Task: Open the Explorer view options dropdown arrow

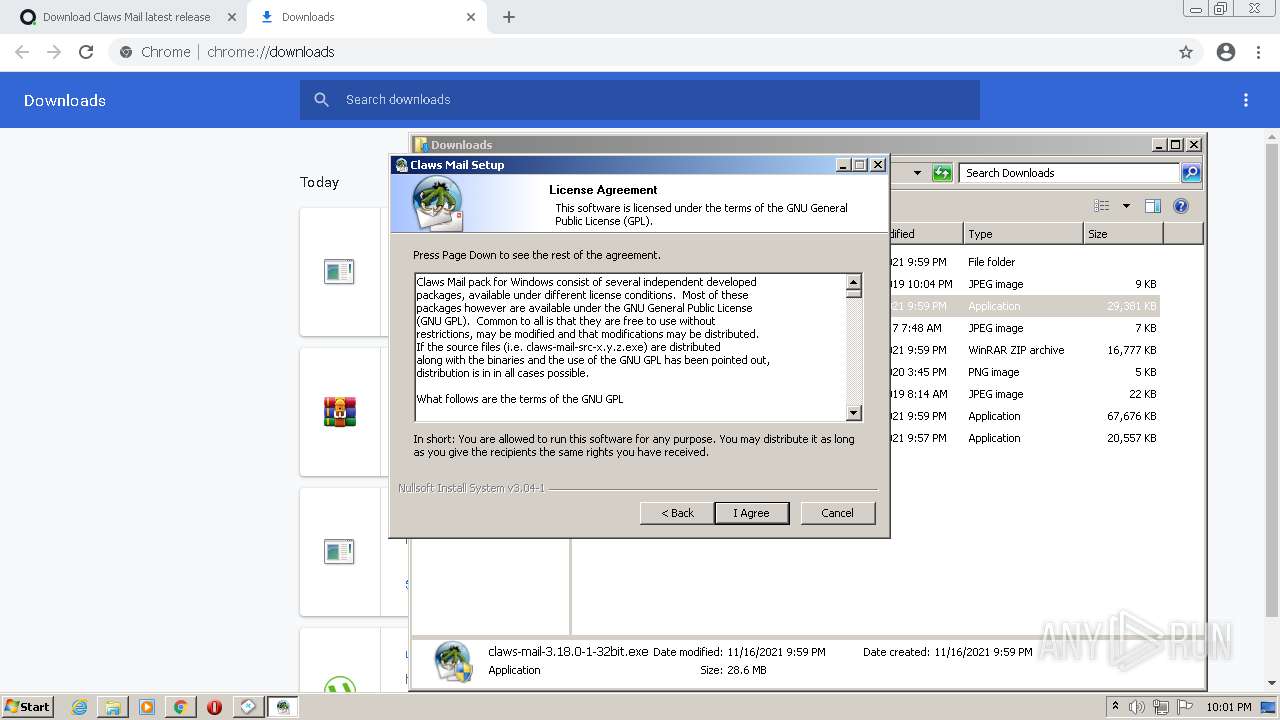Action: 1125,206
